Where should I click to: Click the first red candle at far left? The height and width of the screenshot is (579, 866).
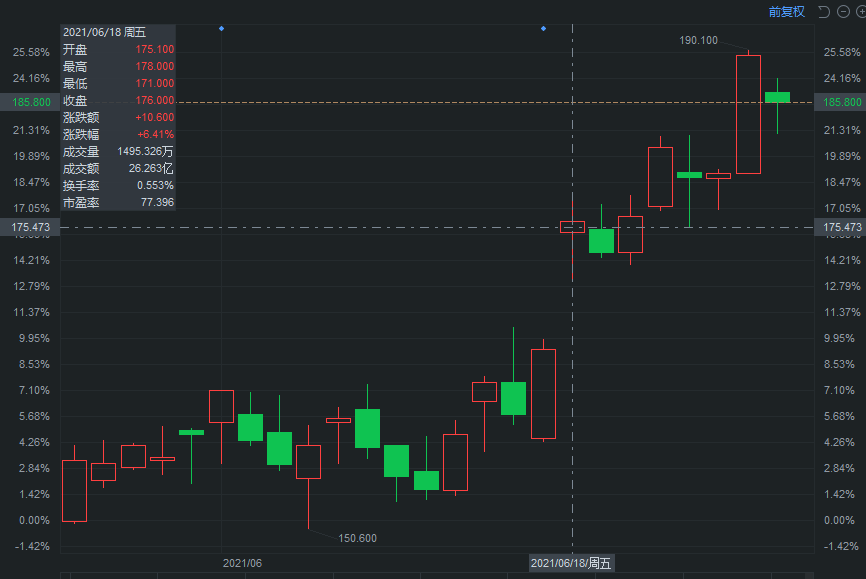[x=74, y=490]
